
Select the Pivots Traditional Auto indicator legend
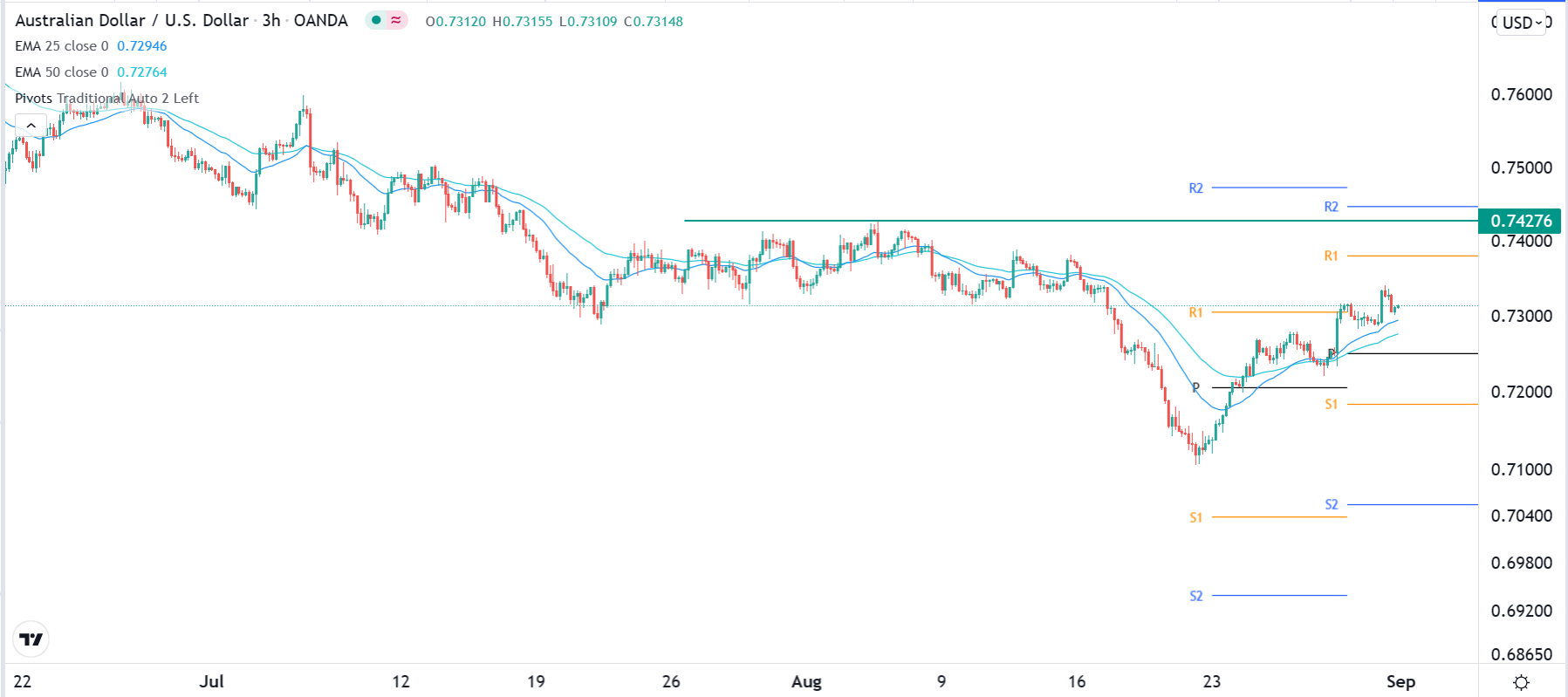click(x=106, y=99)
